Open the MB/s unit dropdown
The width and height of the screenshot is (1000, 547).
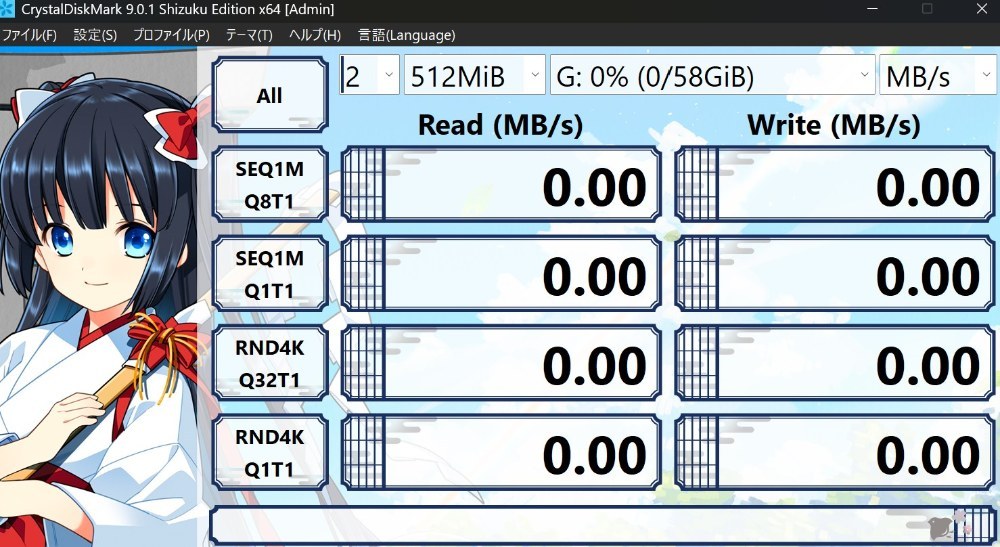938,75
